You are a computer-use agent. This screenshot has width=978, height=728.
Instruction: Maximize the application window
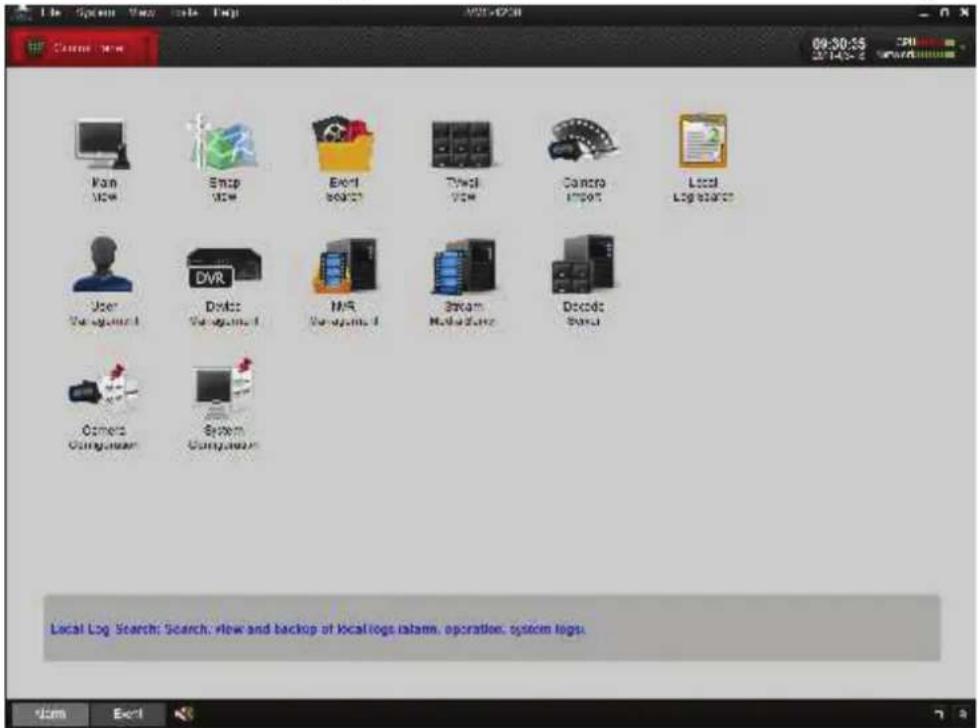tap(944, 12)
